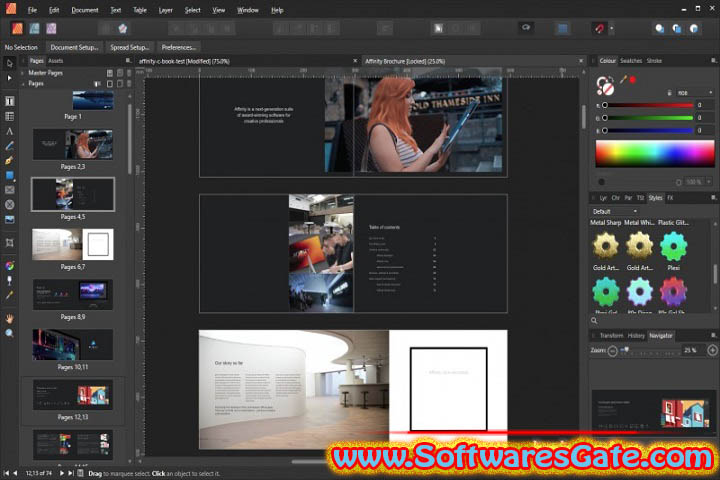Click the Spread Setup button
The height and width of the screenshot is (480, 720).
click(129, 47)
